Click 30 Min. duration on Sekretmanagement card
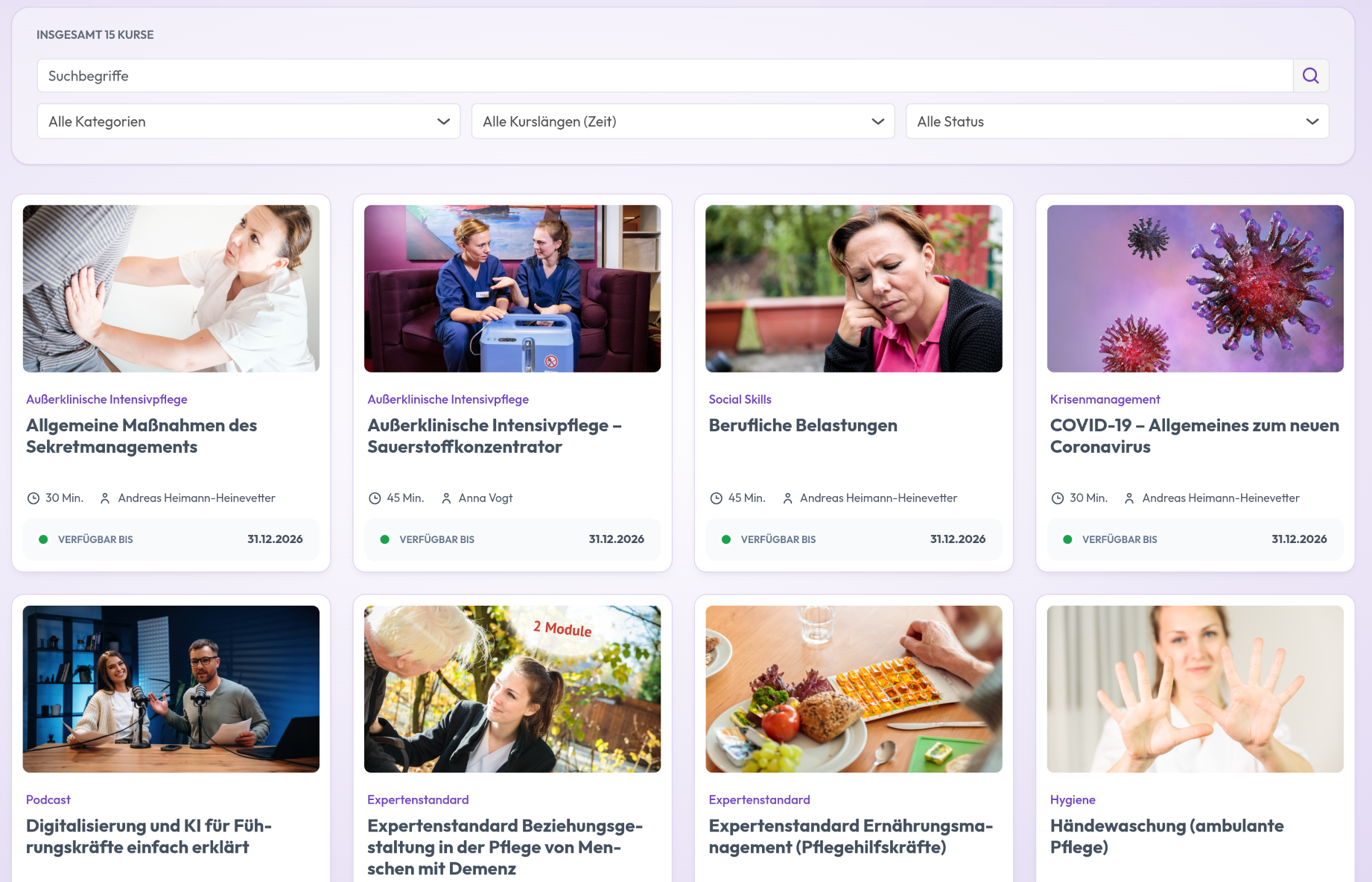 click(64, 498)
